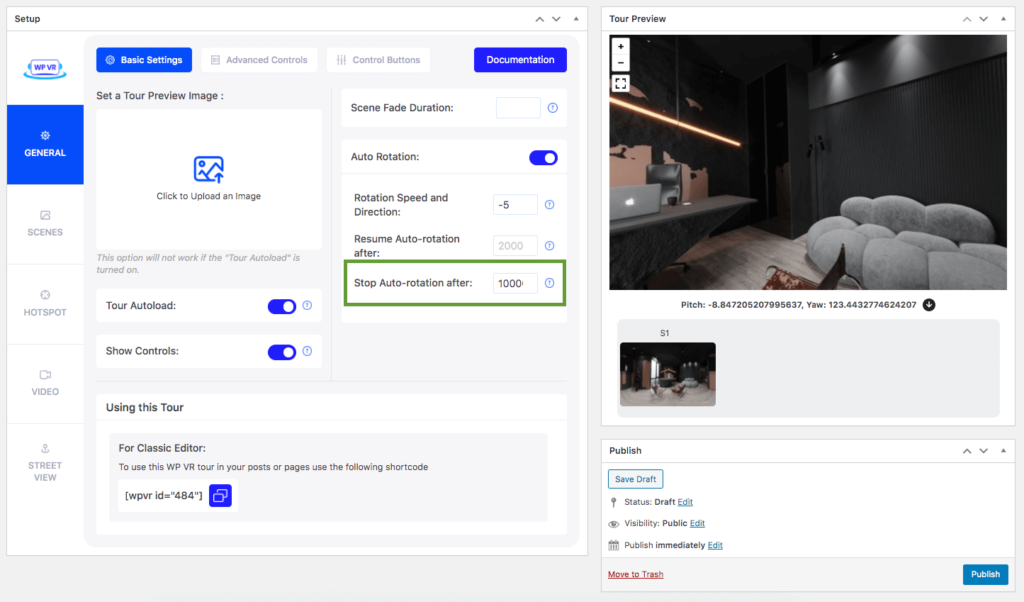This screenshot has height=602, width=1024.
Task: Turn off Tour Autoload
Action: 282,306
